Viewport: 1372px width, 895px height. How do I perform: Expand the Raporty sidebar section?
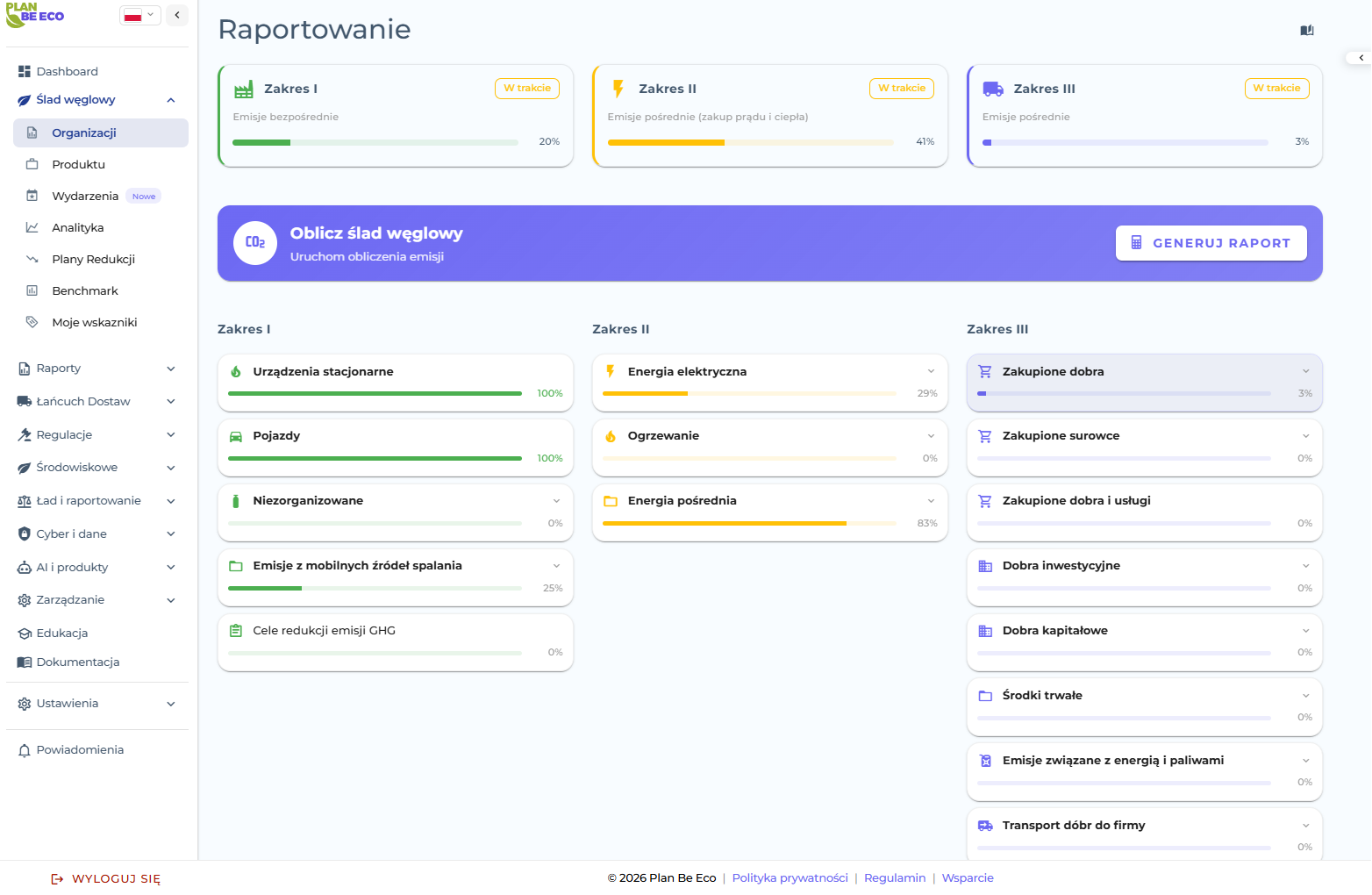point(171,369)
